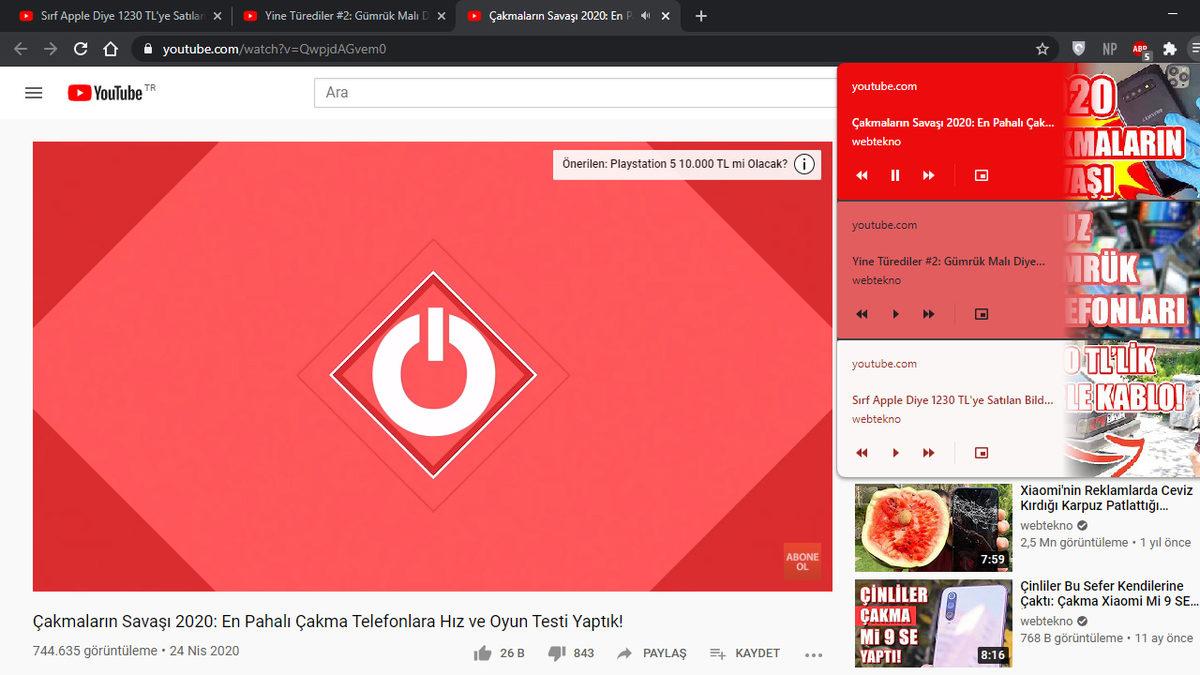1200x675 pixels.
Task: Rewind the Sırf Apple Diye media session
Action: (861, 452)
